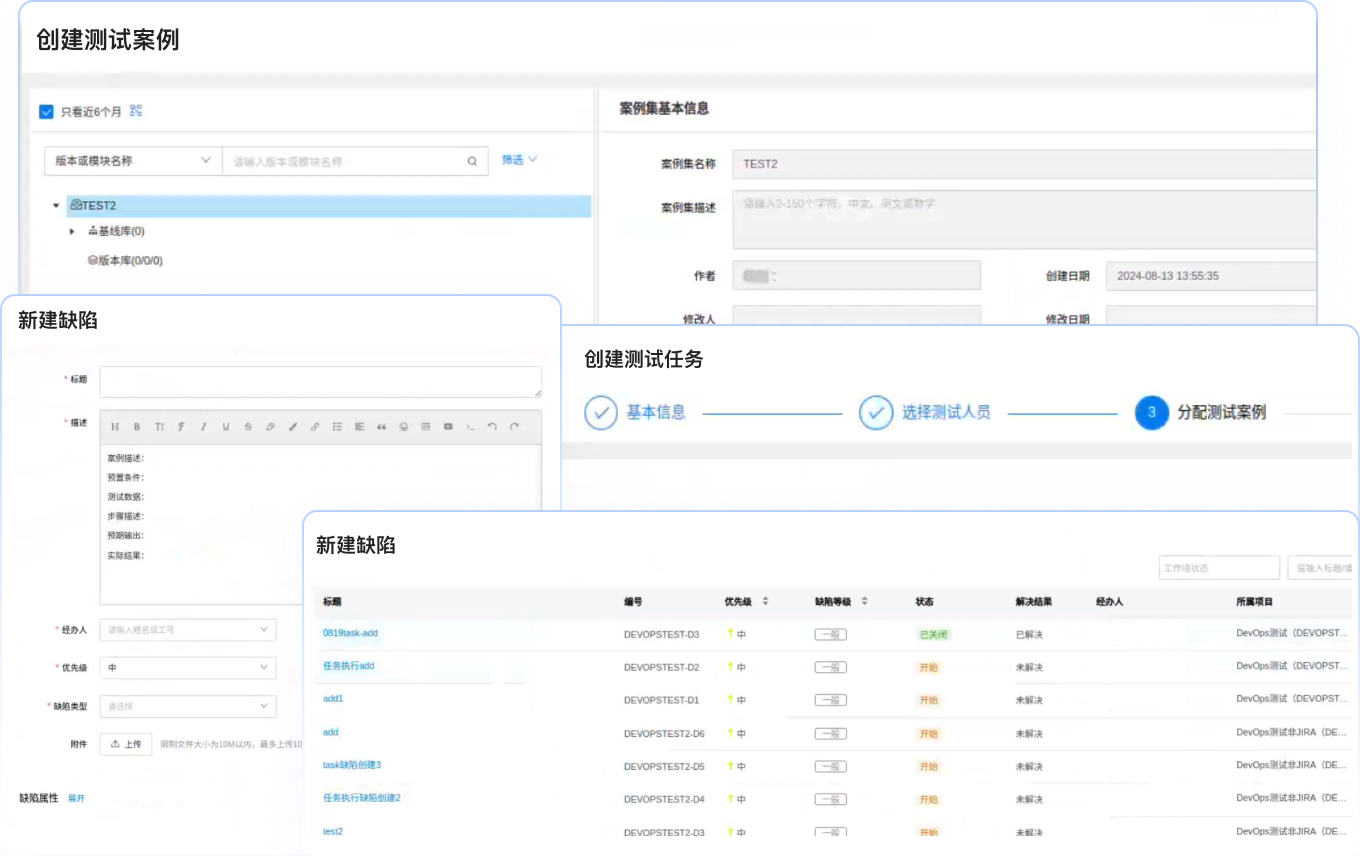
Task: Click DEVOPSTEST2-D6 ID cell
Action: pos(664,733)
